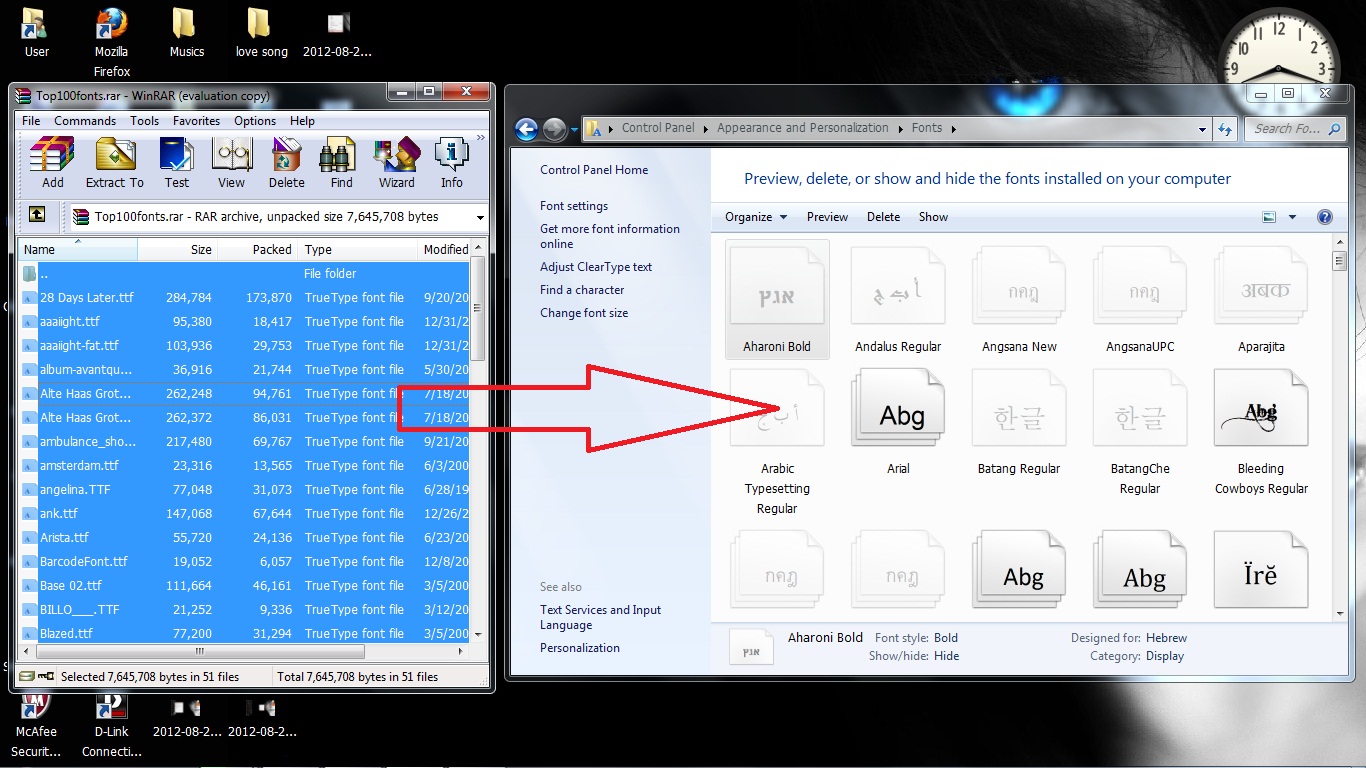Click the change view icon in Fonts toolbar

1269,217
